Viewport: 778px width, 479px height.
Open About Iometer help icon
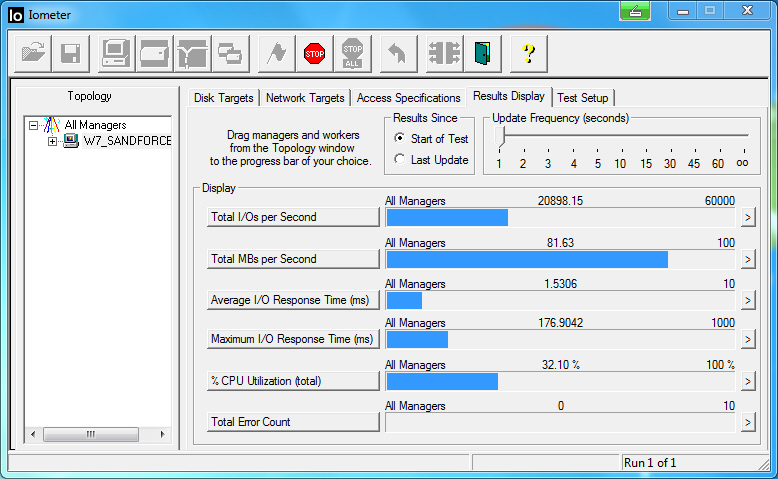click(x=529, y=53)
